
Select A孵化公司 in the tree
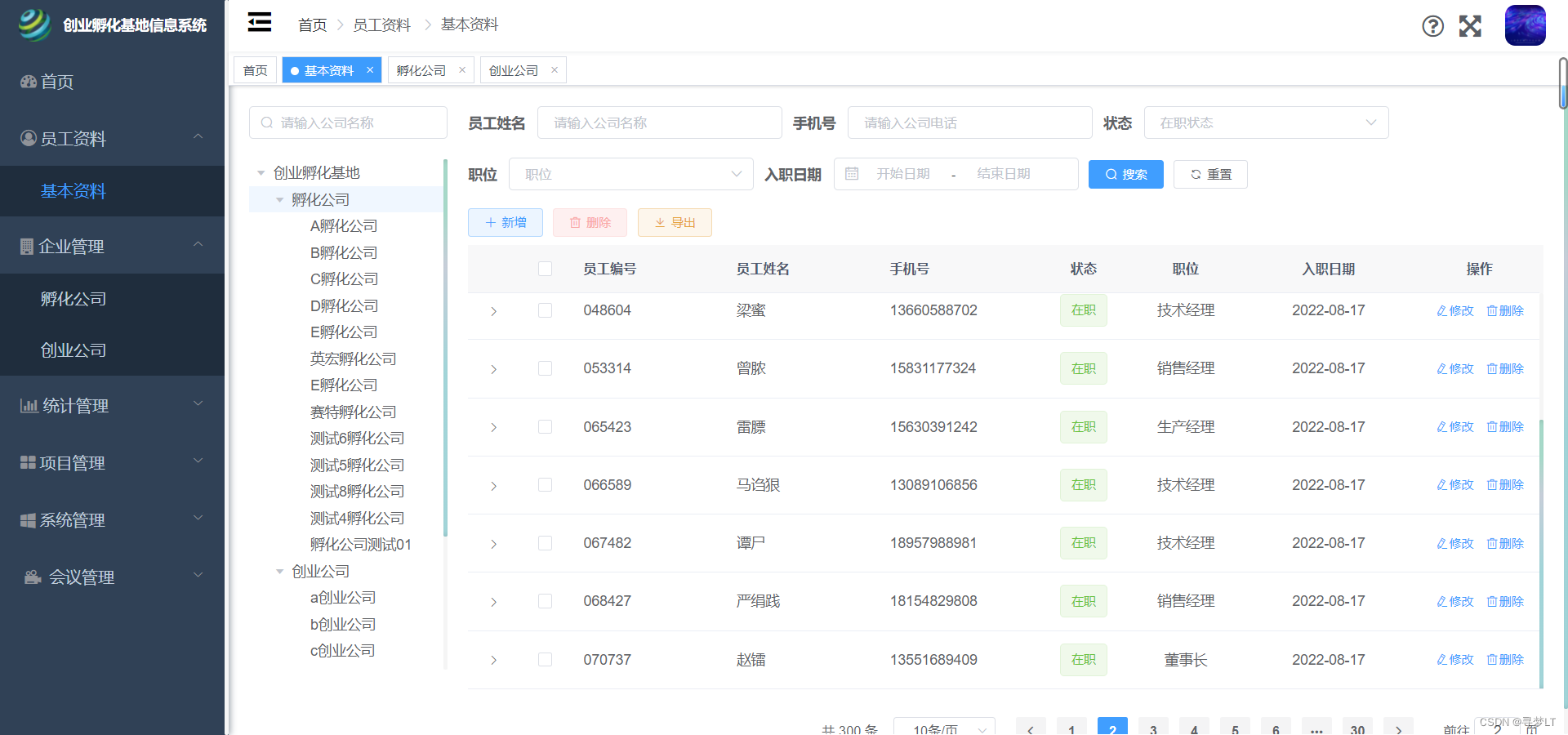pos(344,226)
